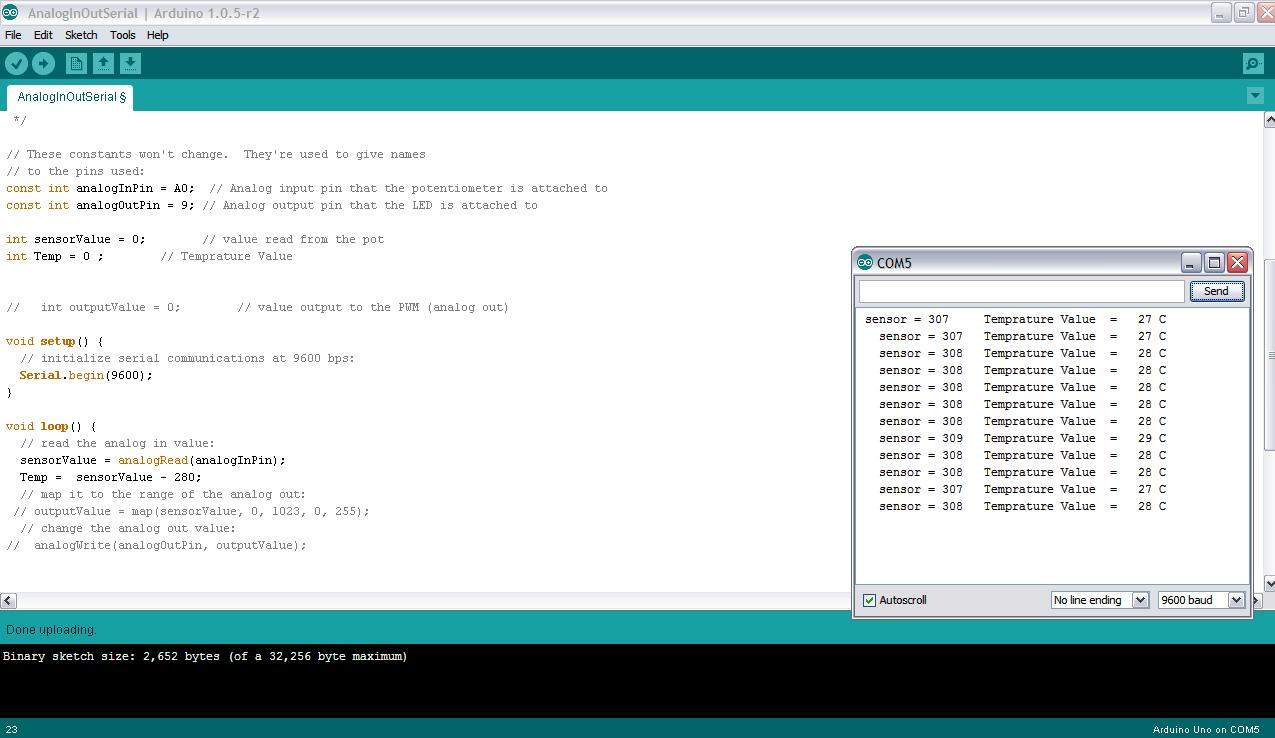Click line number 23 in the status bar
The image size is (1275, 738).
pos(11,729)
